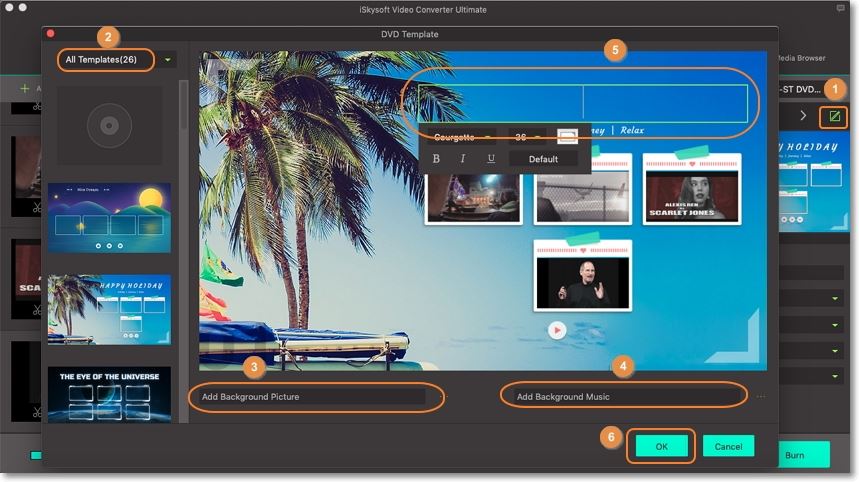Select the Happy Holiday template thumbnail

tap(109, 309)
